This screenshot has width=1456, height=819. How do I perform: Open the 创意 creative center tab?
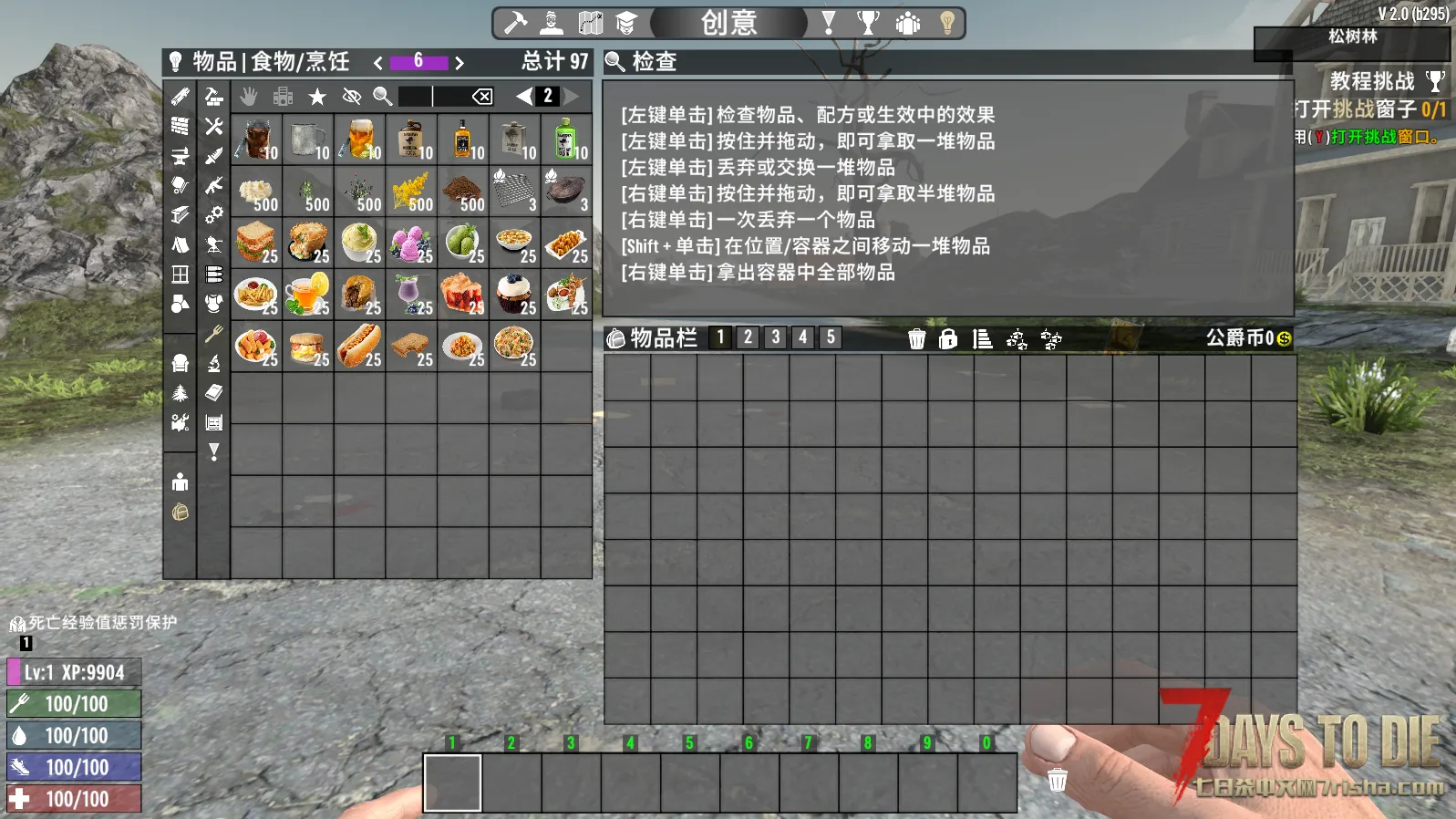pyautogui.click(x=728, y=23)
